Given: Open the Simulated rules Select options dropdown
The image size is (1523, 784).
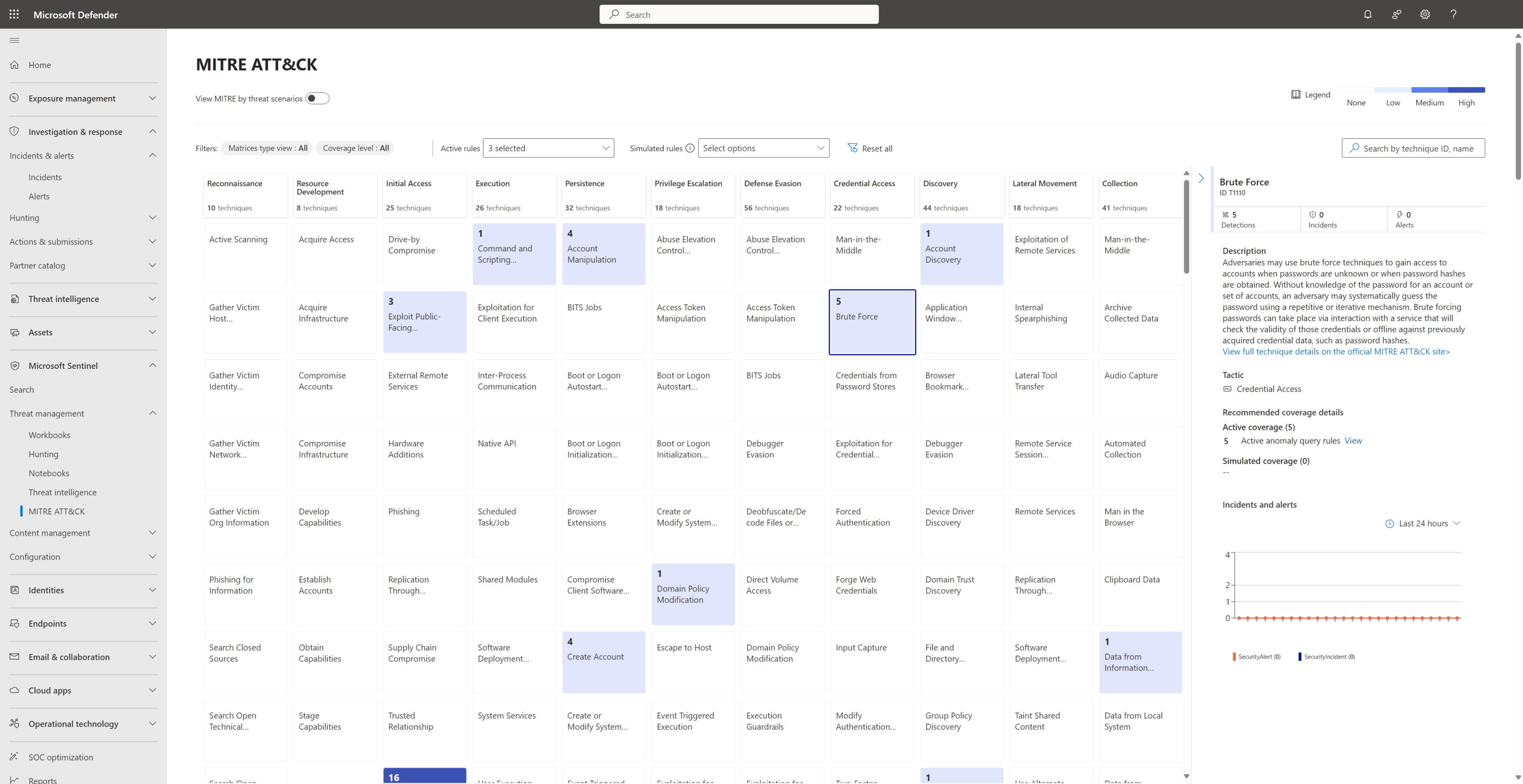Looking at the screenshot, I should point(763,148).
